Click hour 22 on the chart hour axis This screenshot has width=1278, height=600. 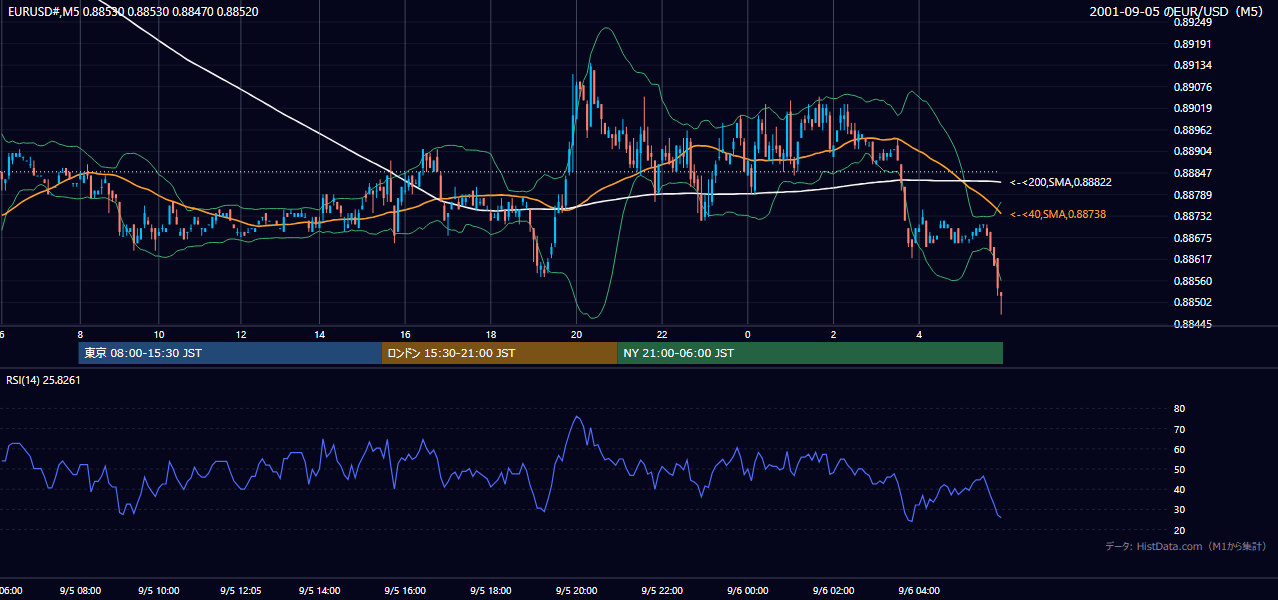click(662, 334)
